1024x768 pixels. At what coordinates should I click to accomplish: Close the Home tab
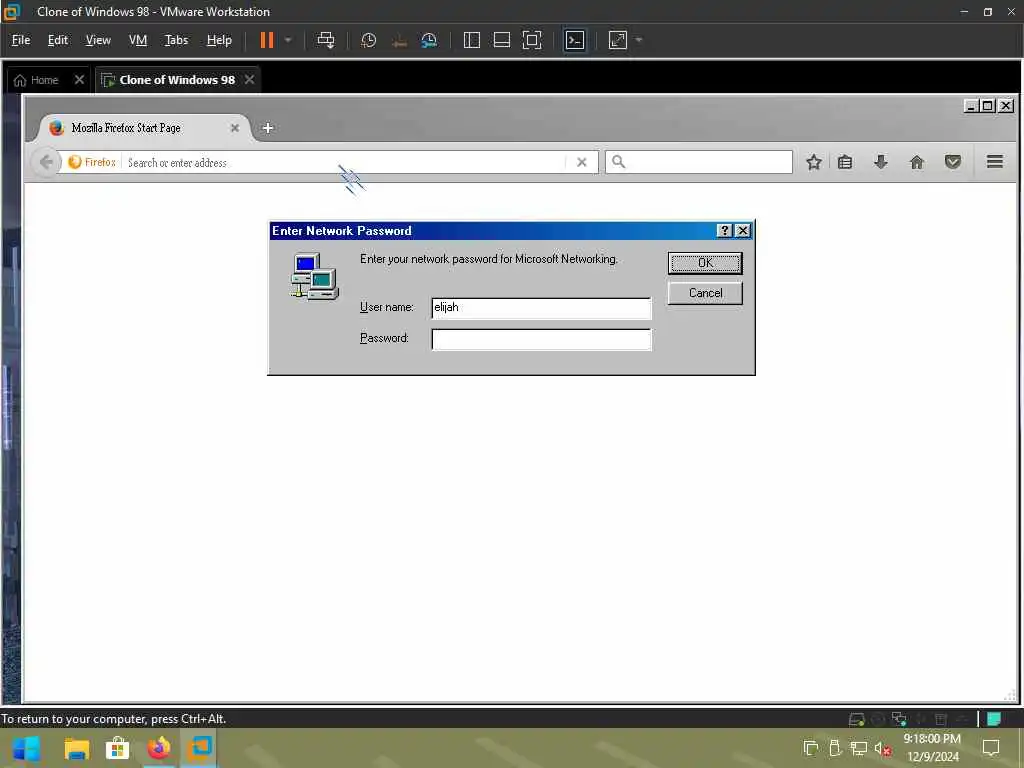point(79,80)
